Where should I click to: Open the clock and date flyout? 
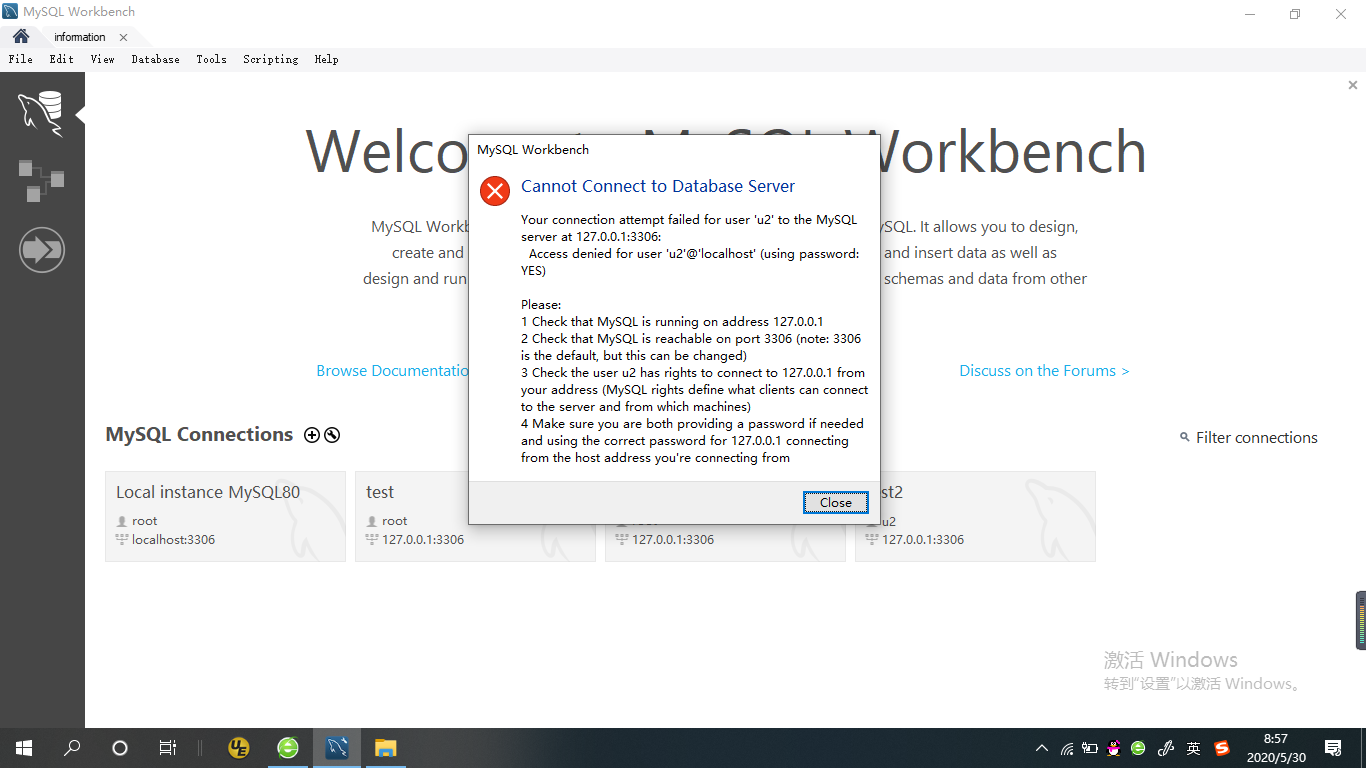[x=1275, y=748]
